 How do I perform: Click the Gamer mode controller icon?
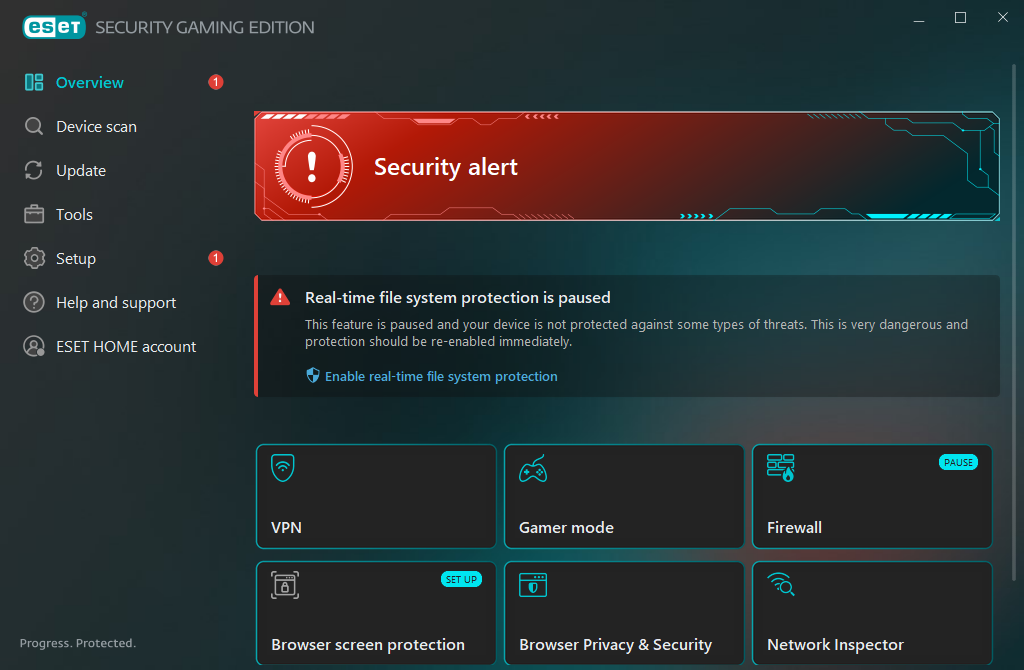(533, 469)
